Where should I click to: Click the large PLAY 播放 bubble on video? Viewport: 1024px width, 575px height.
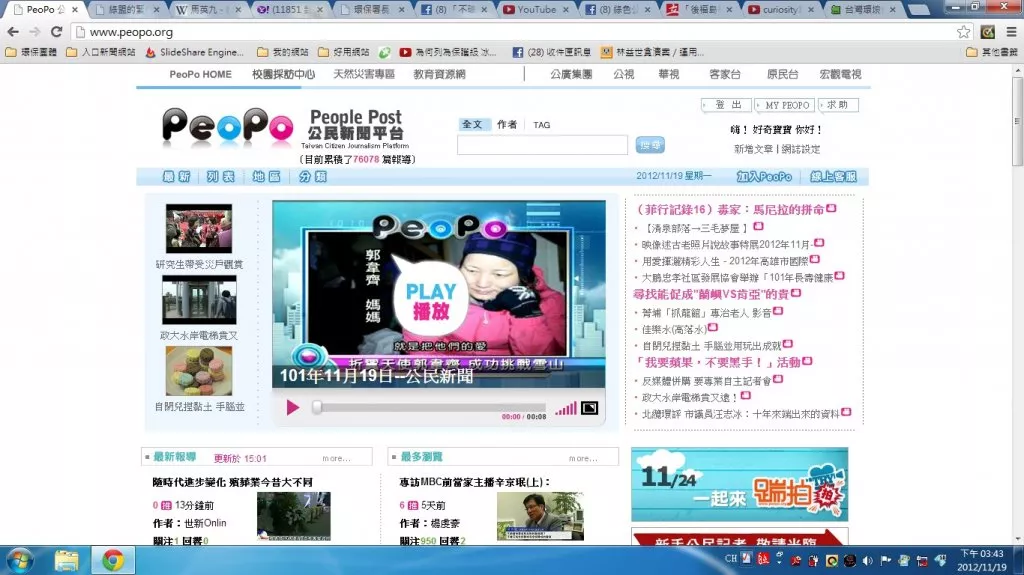(430, 301)
